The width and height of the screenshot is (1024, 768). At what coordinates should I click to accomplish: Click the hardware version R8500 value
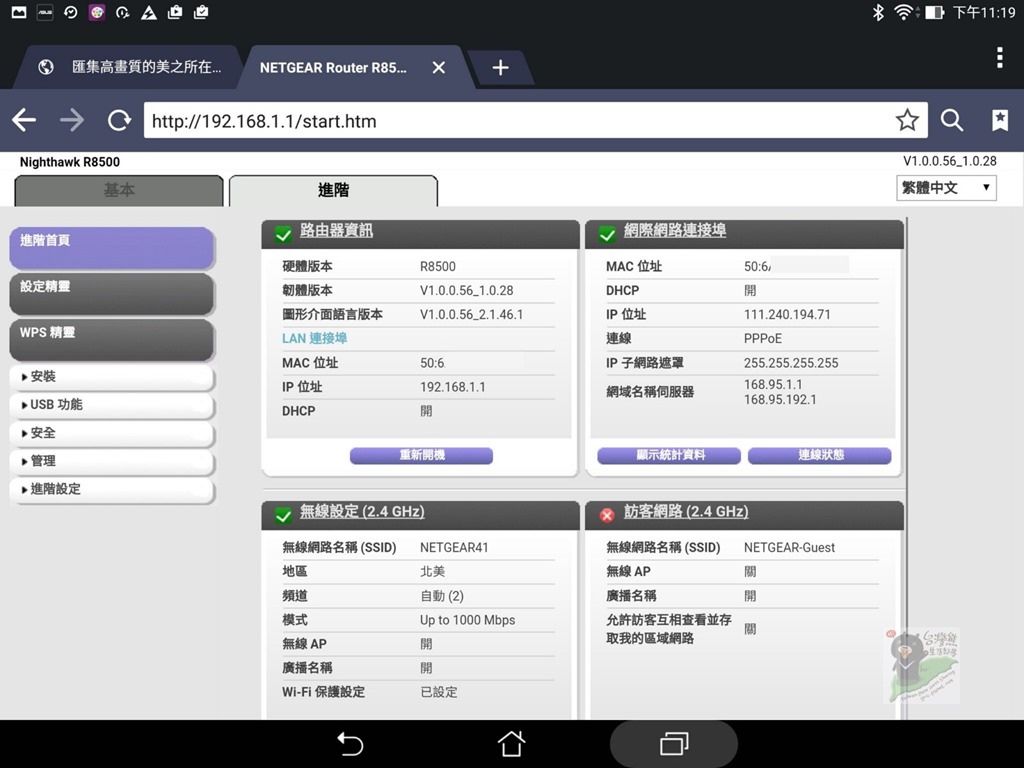(x=438, y=266)
